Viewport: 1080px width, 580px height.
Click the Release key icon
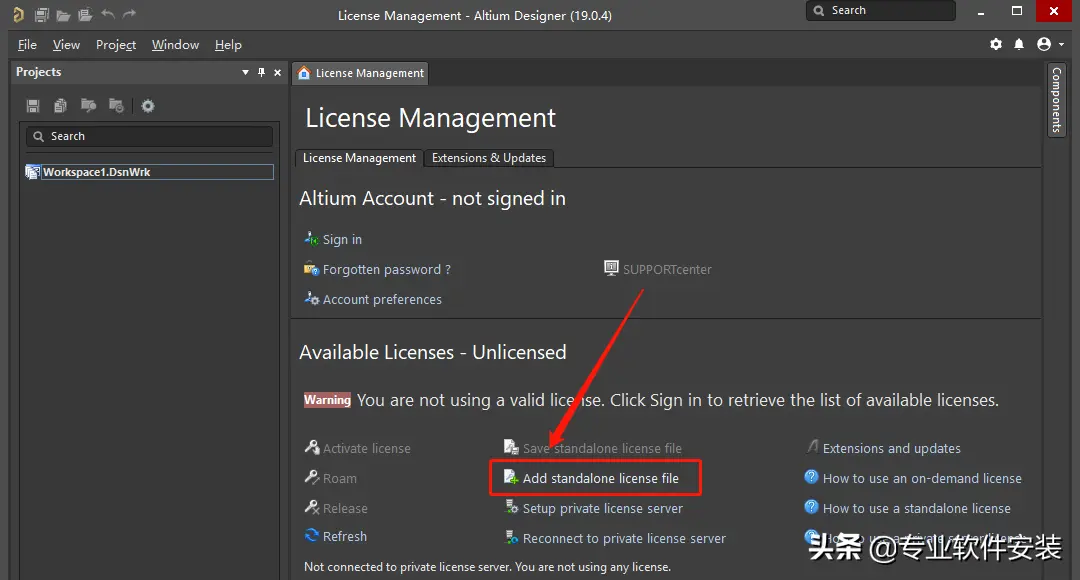click(311, 507)
